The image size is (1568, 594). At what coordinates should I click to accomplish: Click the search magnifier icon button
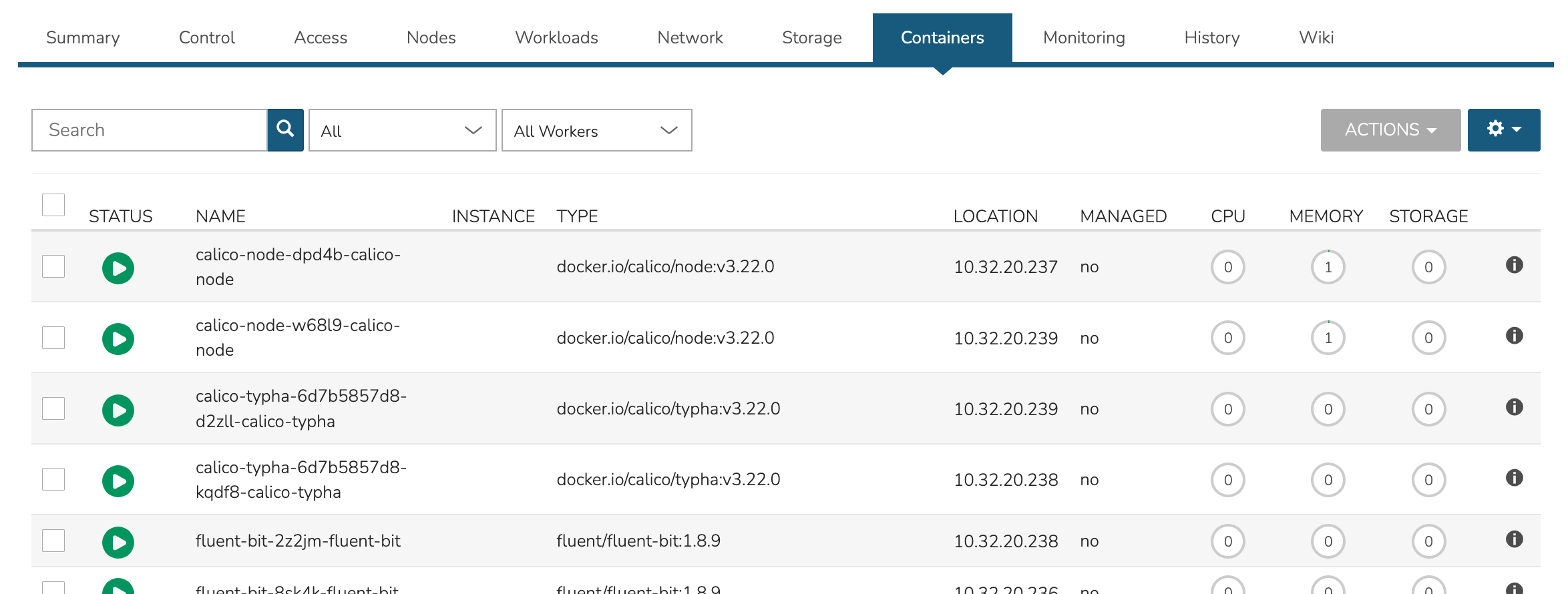(x=285, y=129)
